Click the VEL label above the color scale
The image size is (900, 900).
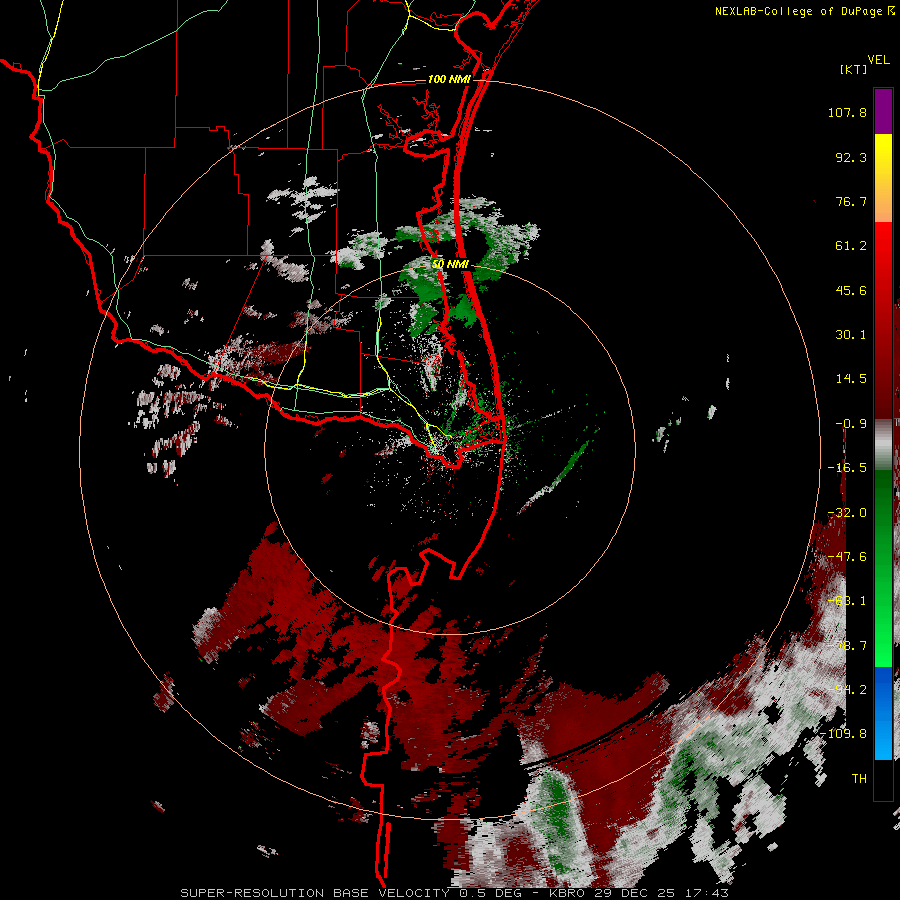[x=878, y=60]
